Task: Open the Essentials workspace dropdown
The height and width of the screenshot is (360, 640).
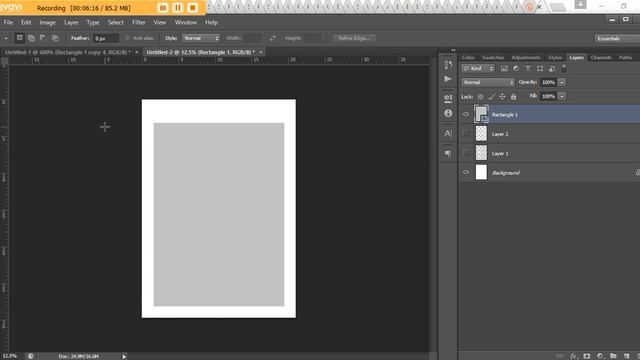Action: (617, 38)
